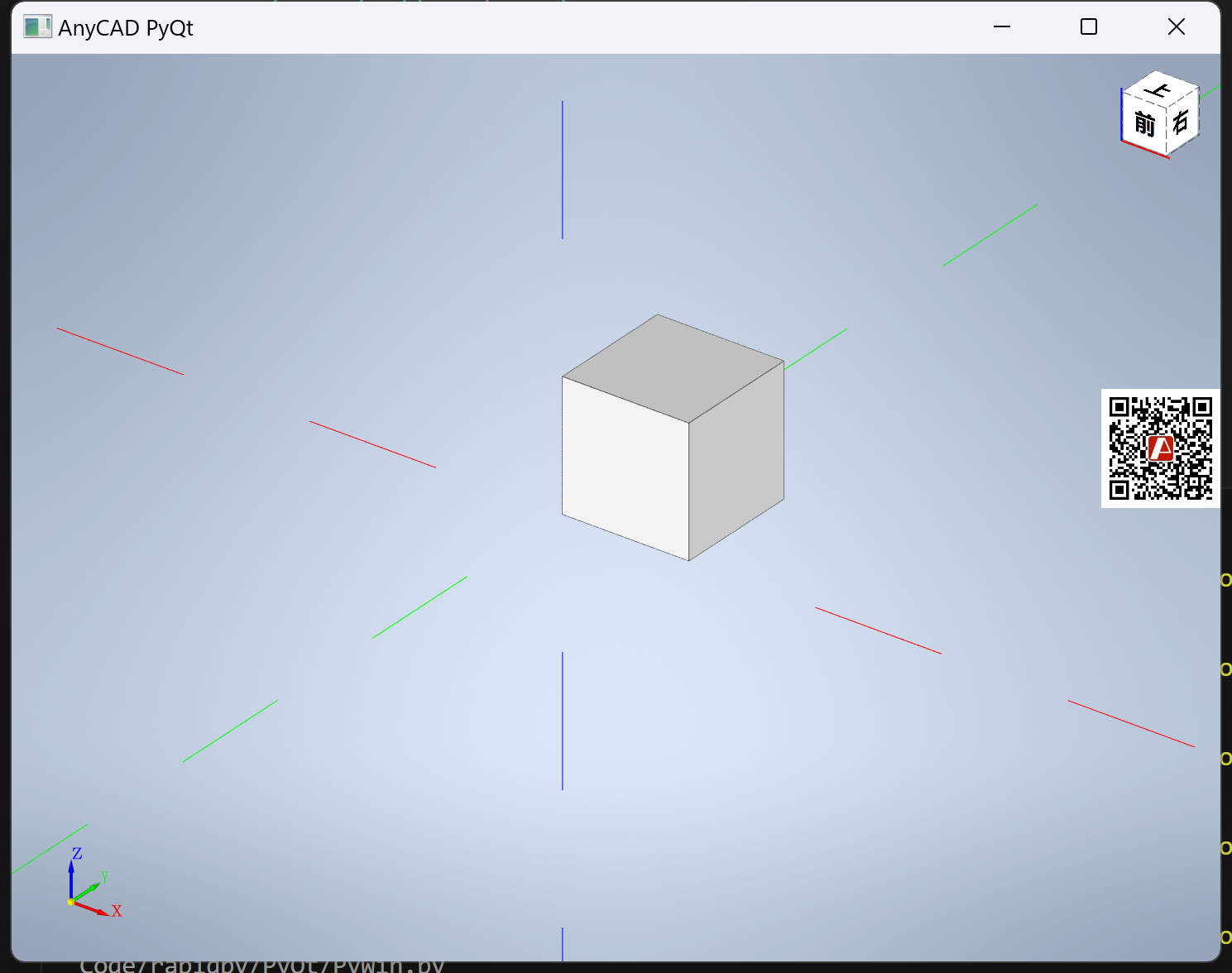Select the right face (右) on view cube
This screenshot has width=1232, height=973.
click(1182, 122)
